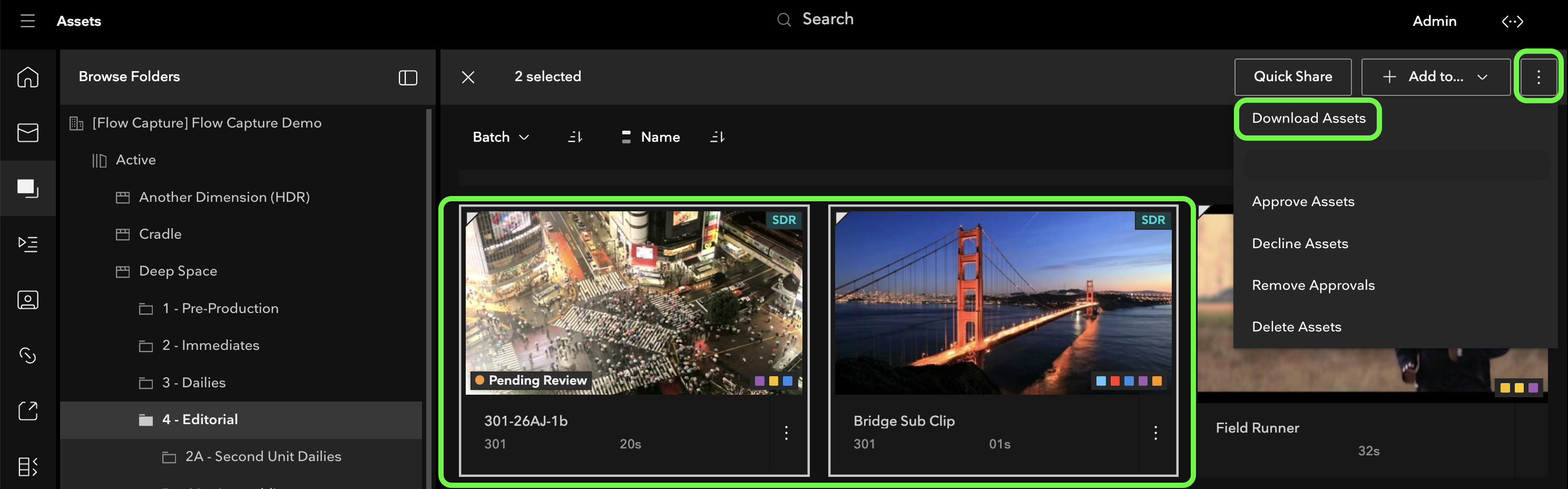Click the search magnifier icon

pos(784,20)
